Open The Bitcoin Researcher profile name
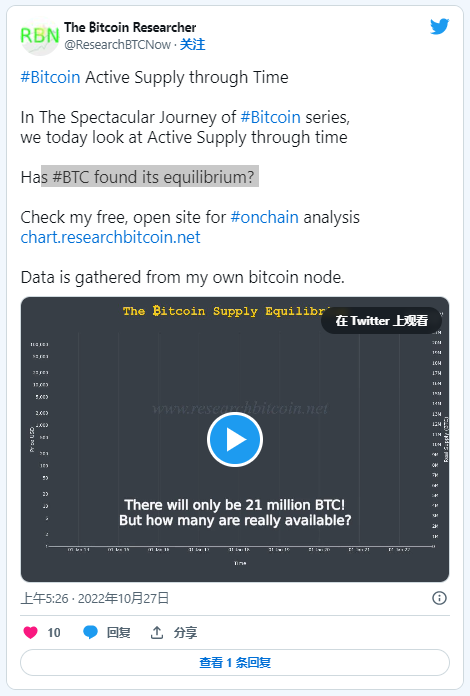The height and width of the screenshot is (696, 470). tap(130, 28)
